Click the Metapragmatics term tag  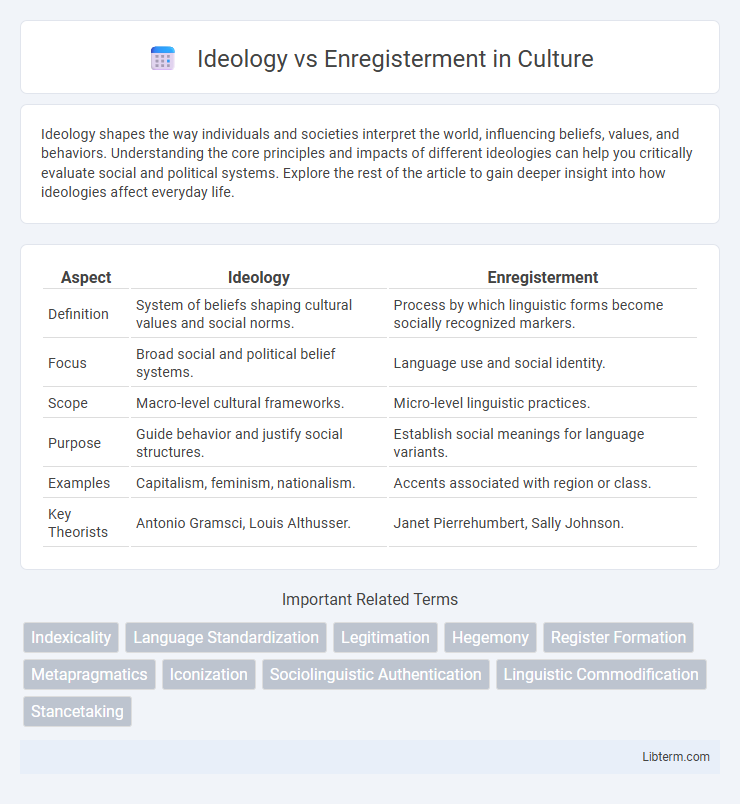(88, 674)
